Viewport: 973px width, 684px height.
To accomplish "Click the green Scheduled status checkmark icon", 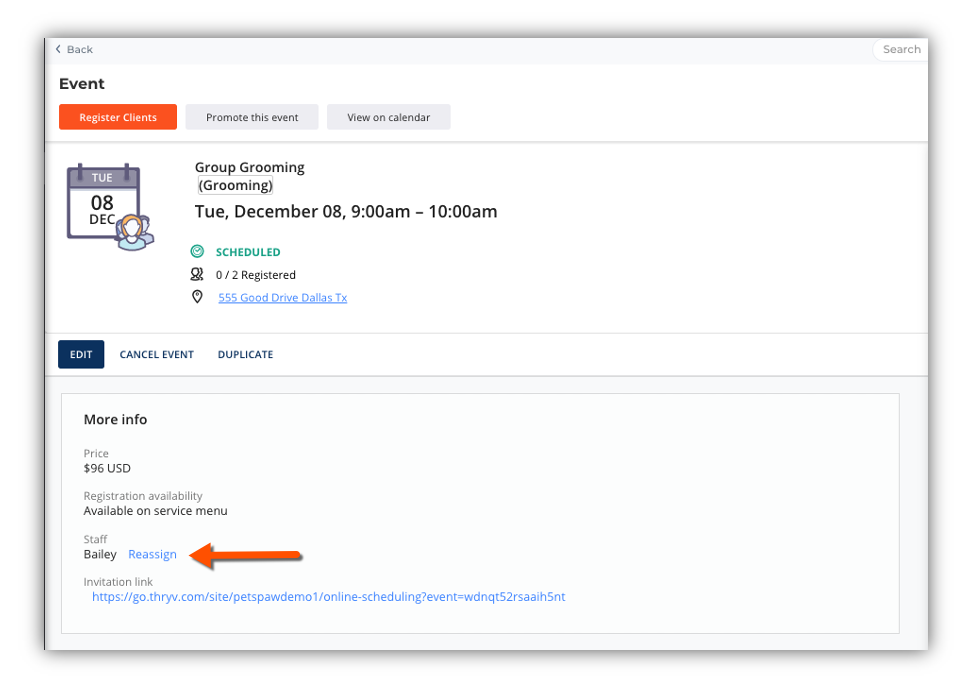I will point(197,251).
